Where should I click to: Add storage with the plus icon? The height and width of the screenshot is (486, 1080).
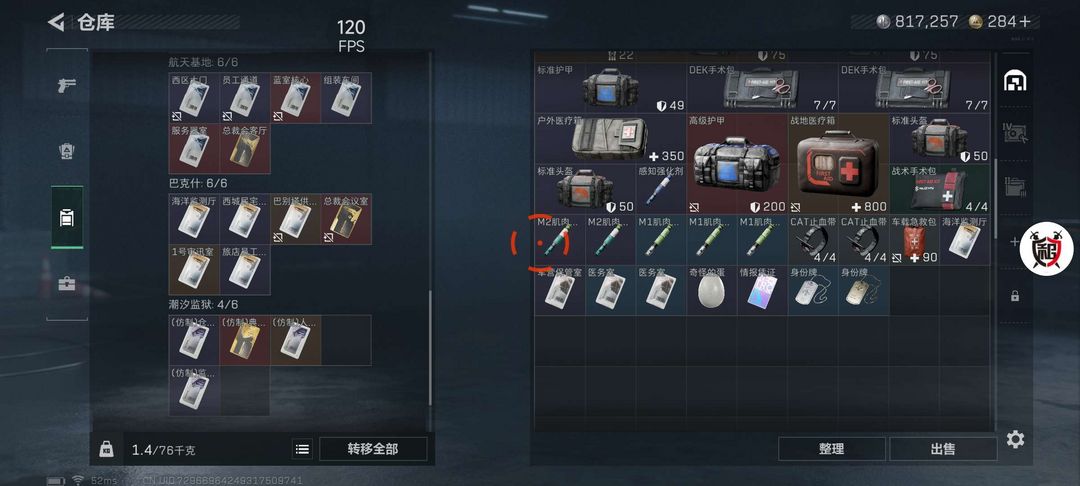click(1014, 242)
